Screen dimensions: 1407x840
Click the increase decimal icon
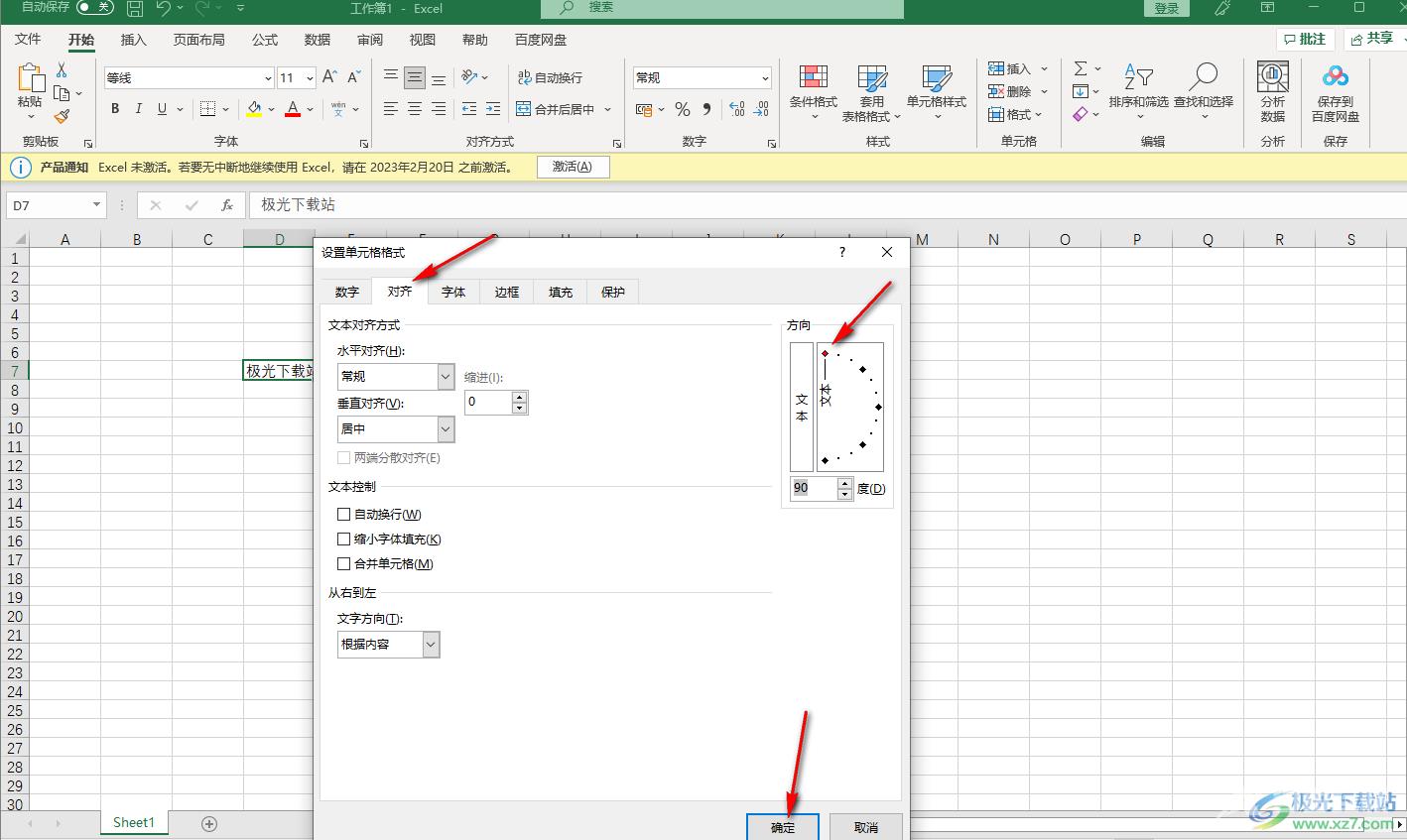[737, 109]
